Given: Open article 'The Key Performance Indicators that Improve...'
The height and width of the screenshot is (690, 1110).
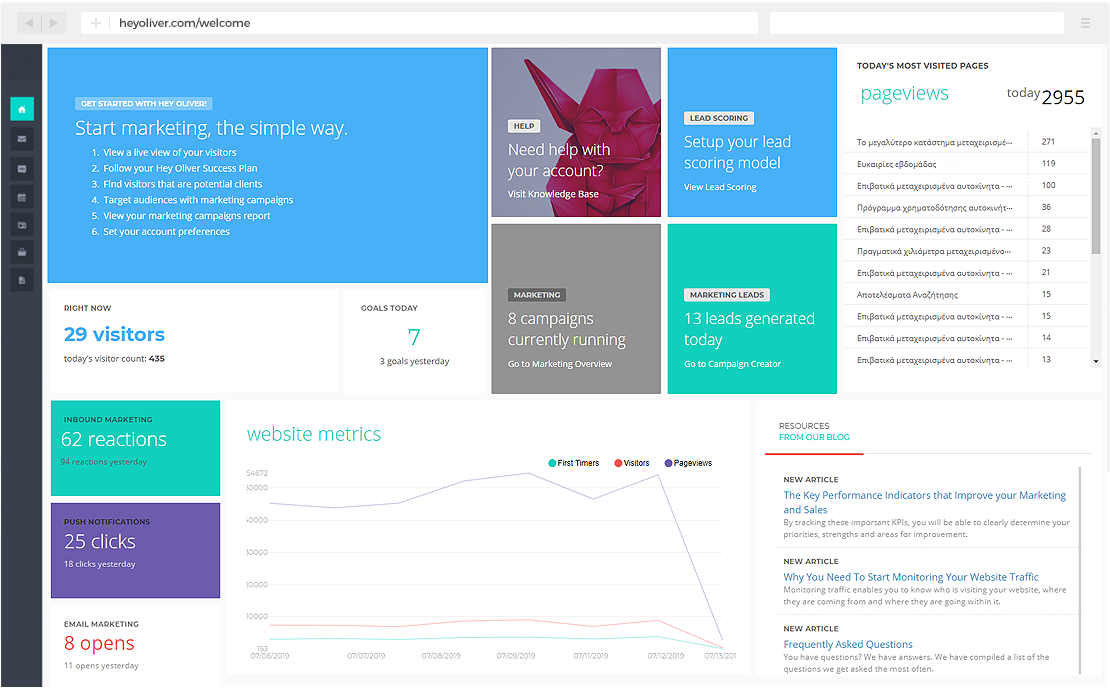Looking at the screenshot, I should pos(924,502).
